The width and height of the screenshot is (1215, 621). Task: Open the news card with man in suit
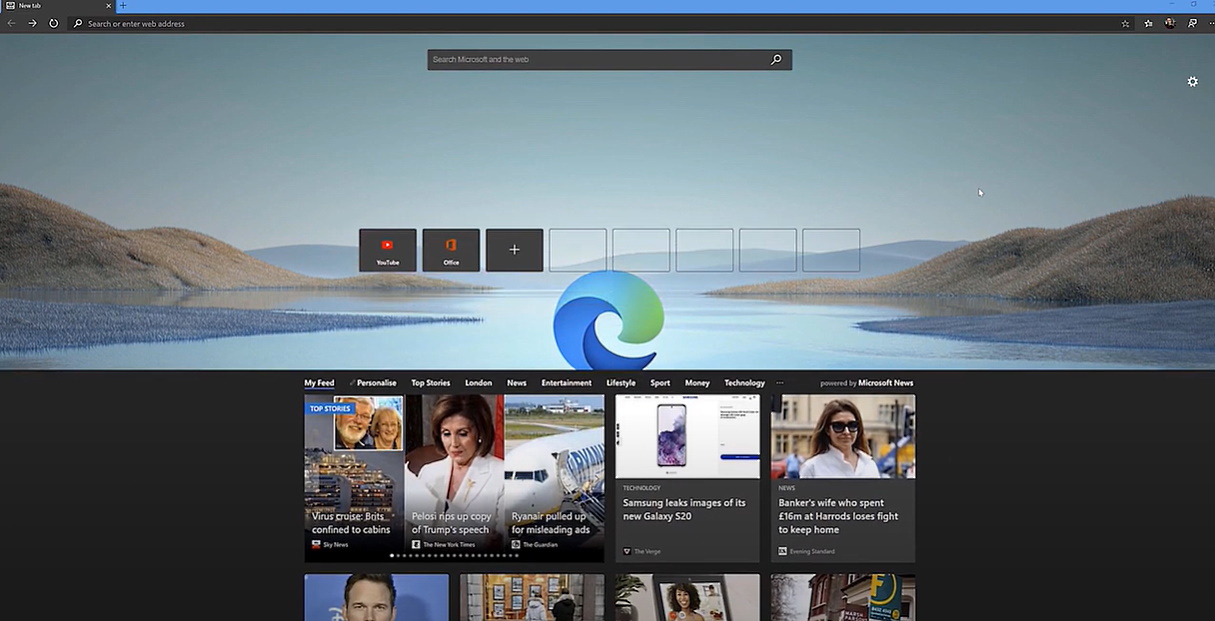pos(376,597)
